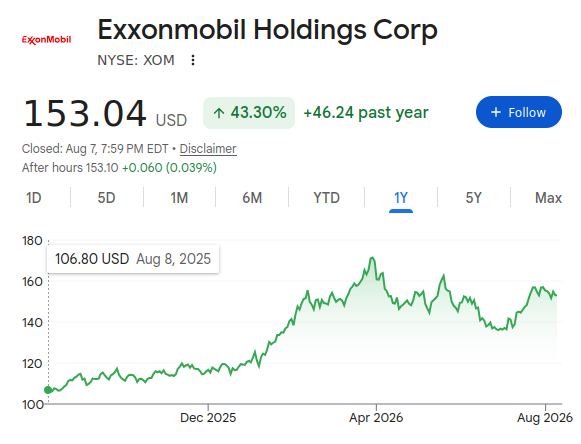Click the 106.80 USD price tooltip
Viewport: 581px width, 444px height.
(x=133, y=259)
